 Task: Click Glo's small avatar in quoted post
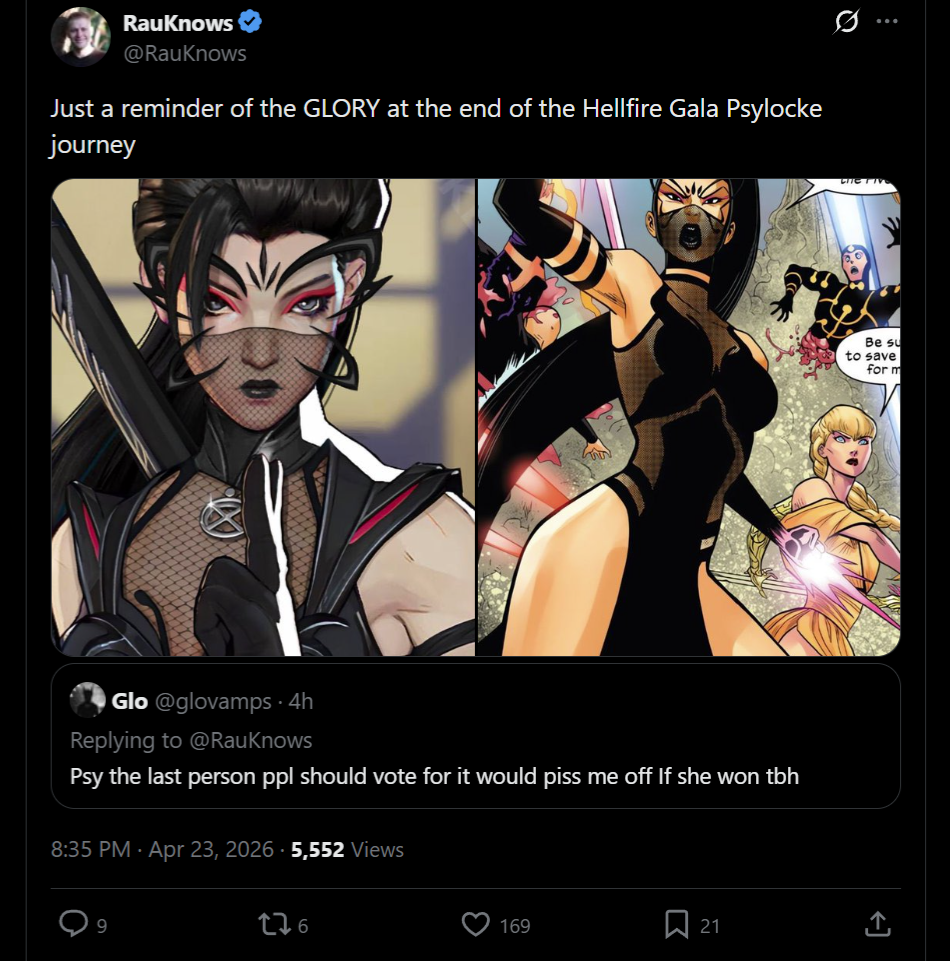click(x=88, y=700)
